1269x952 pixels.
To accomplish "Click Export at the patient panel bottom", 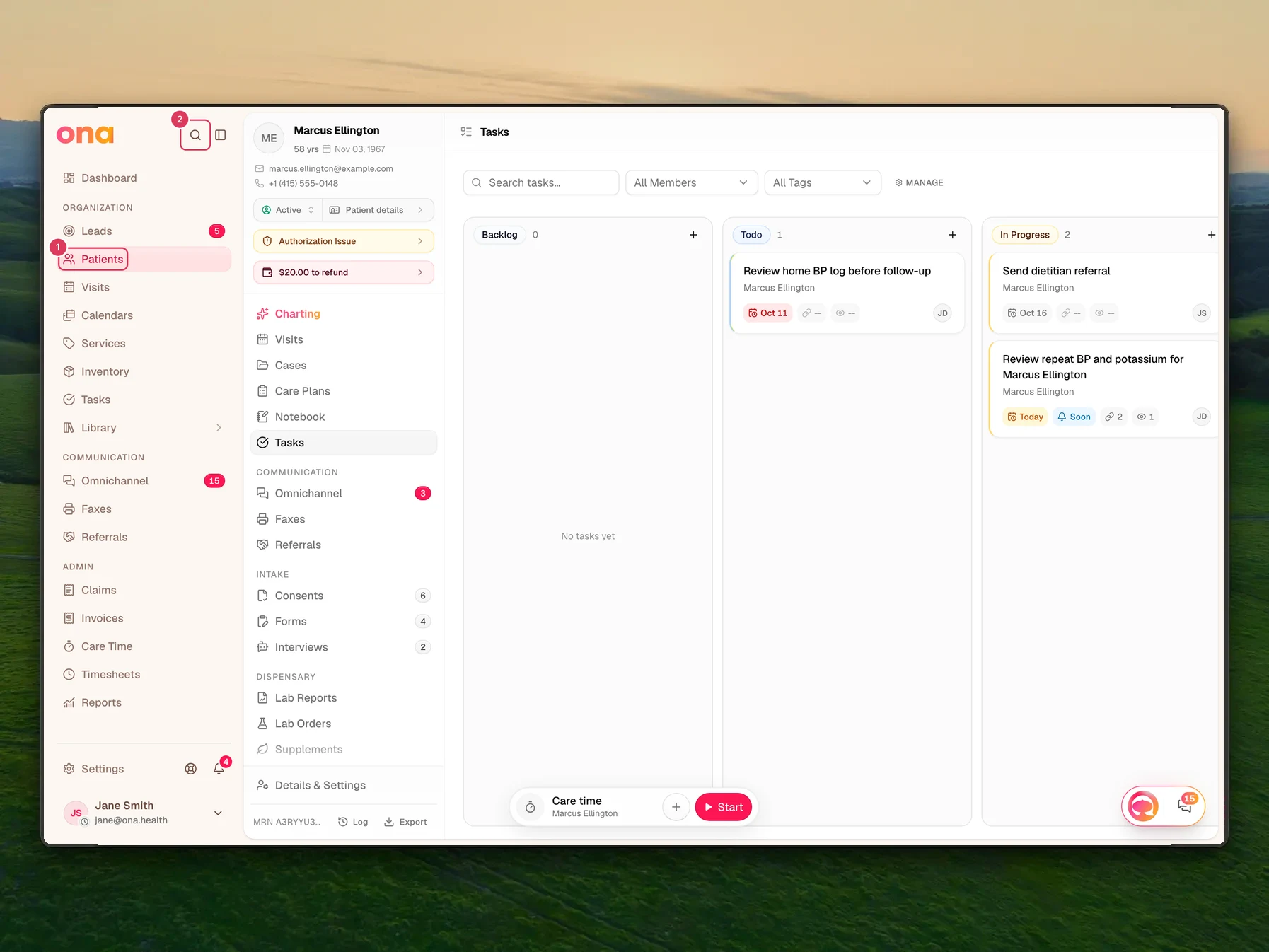I will [x=405, y=822].
